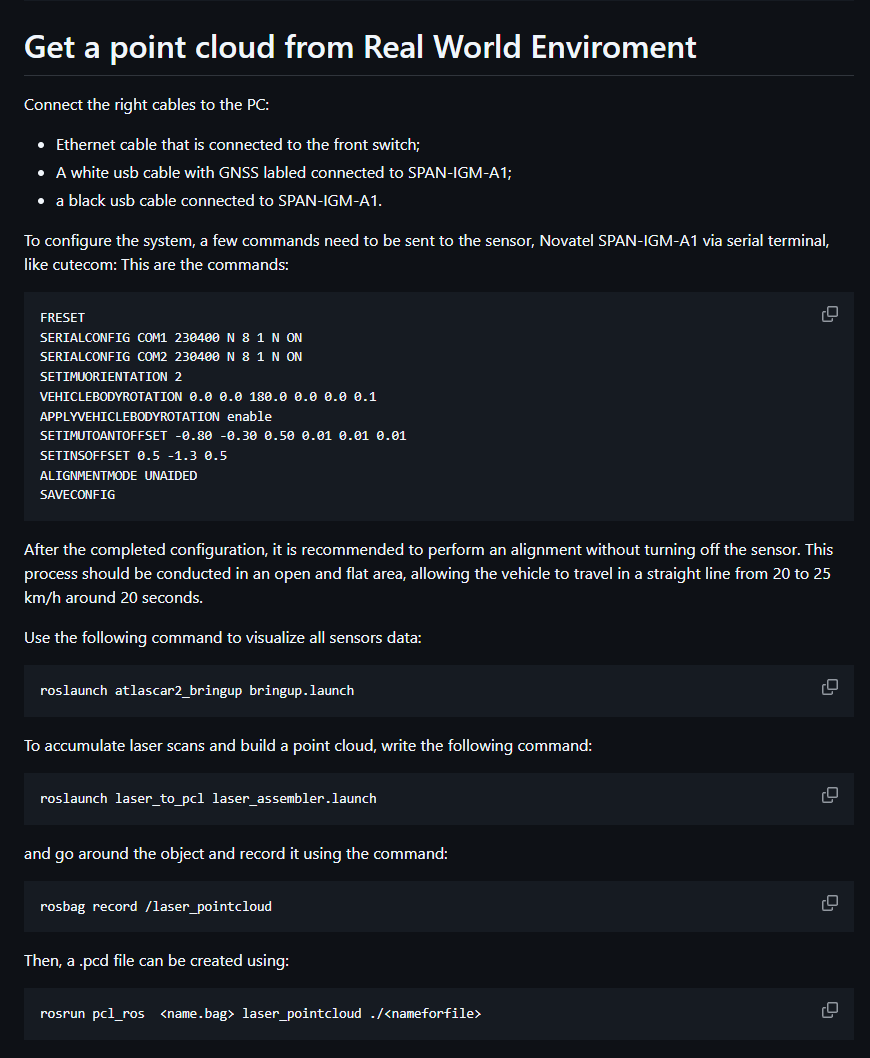This screenshot has height=1058, width=870.
Task: Copy the rosbag record command
Action: [x=829, y=903]
